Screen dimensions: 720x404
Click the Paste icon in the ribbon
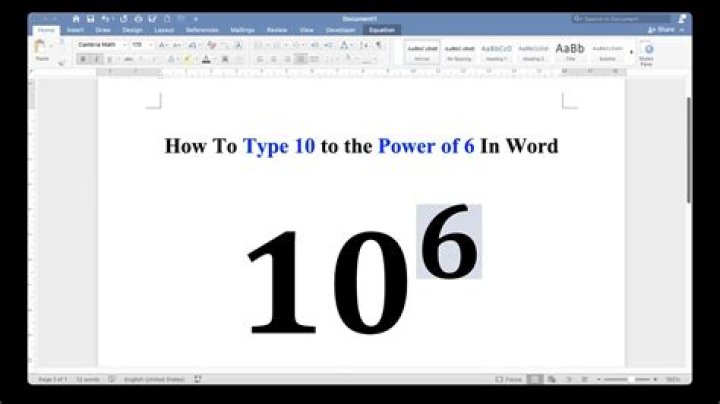pos(41,49)
